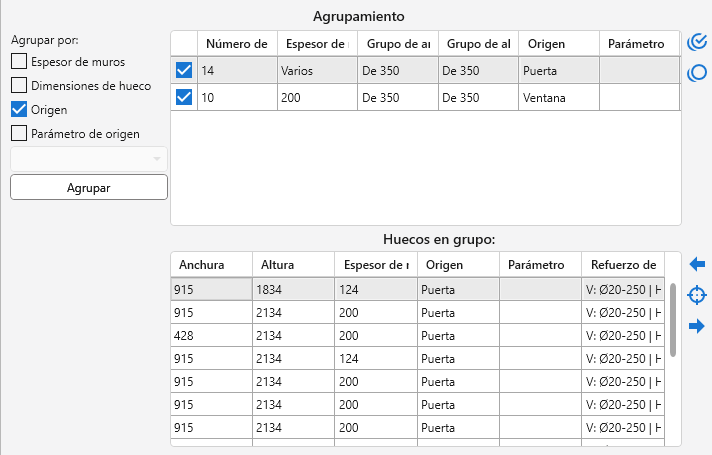
Task: Click the check-all groups icon
Action: pyautogui.click(x=698, y=43)
